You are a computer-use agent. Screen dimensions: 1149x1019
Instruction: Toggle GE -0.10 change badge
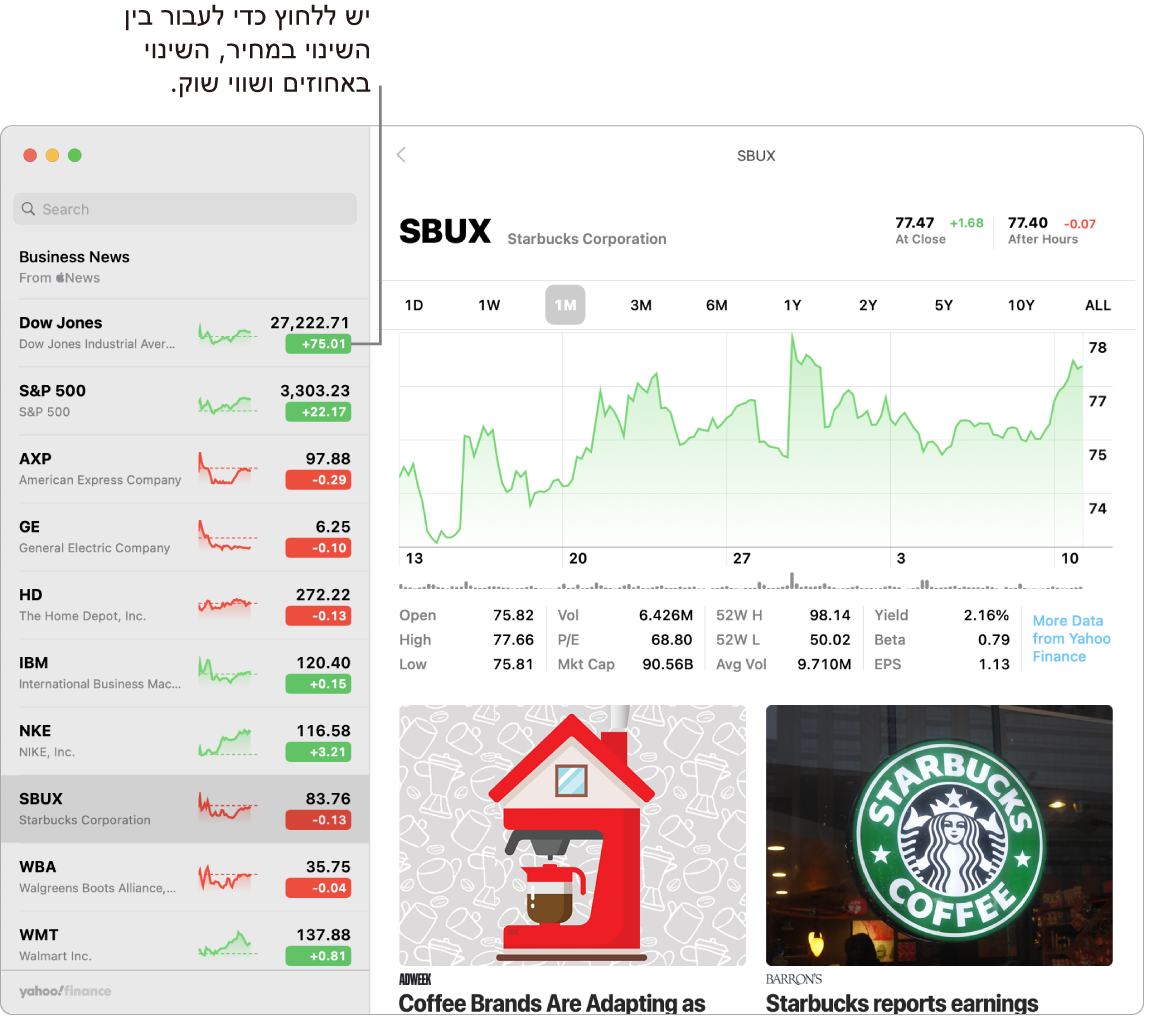point(318,548)
